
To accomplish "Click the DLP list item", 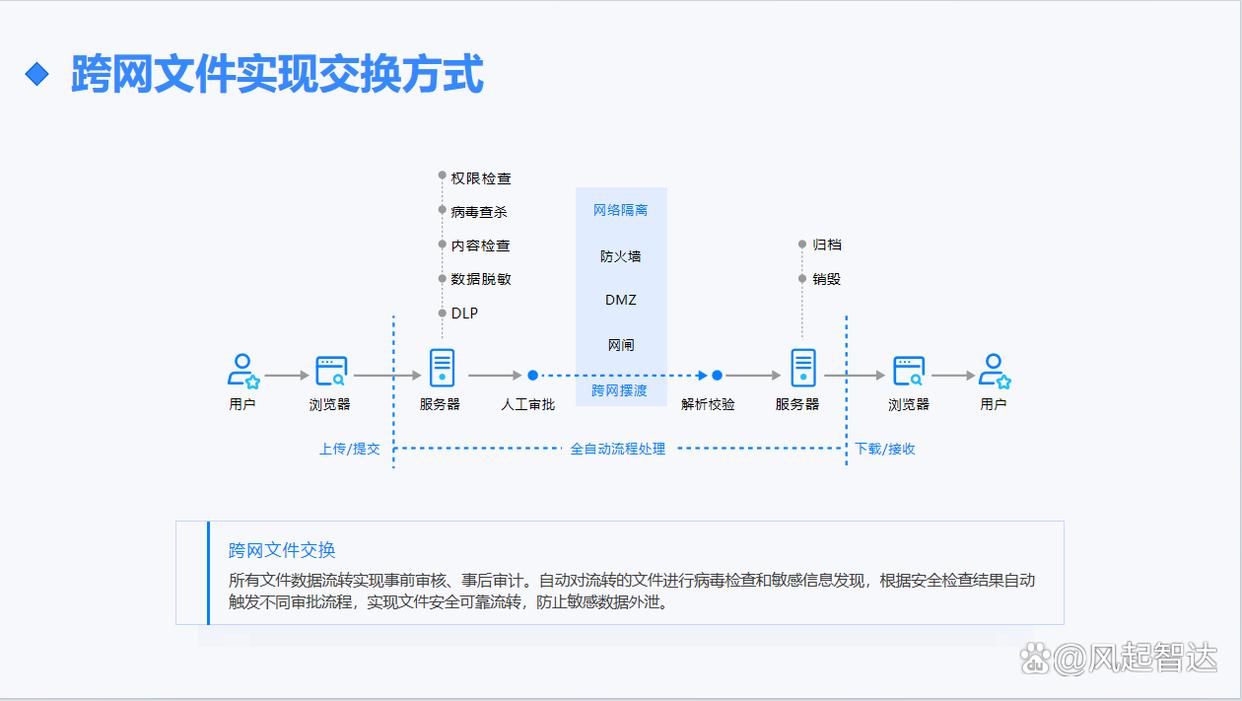I will pyautogui.click(x=464, y=313).
